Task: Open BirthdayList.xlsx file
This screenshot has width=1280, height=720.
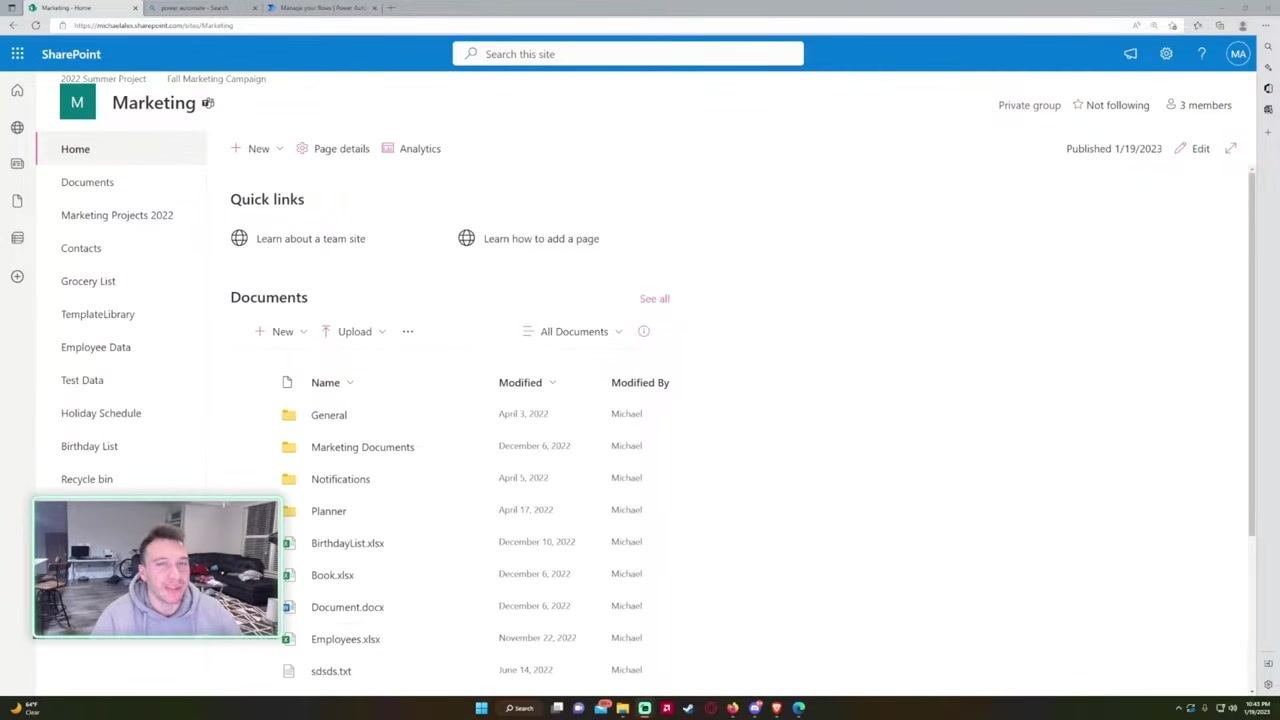Action: click(x=347, y=543)
